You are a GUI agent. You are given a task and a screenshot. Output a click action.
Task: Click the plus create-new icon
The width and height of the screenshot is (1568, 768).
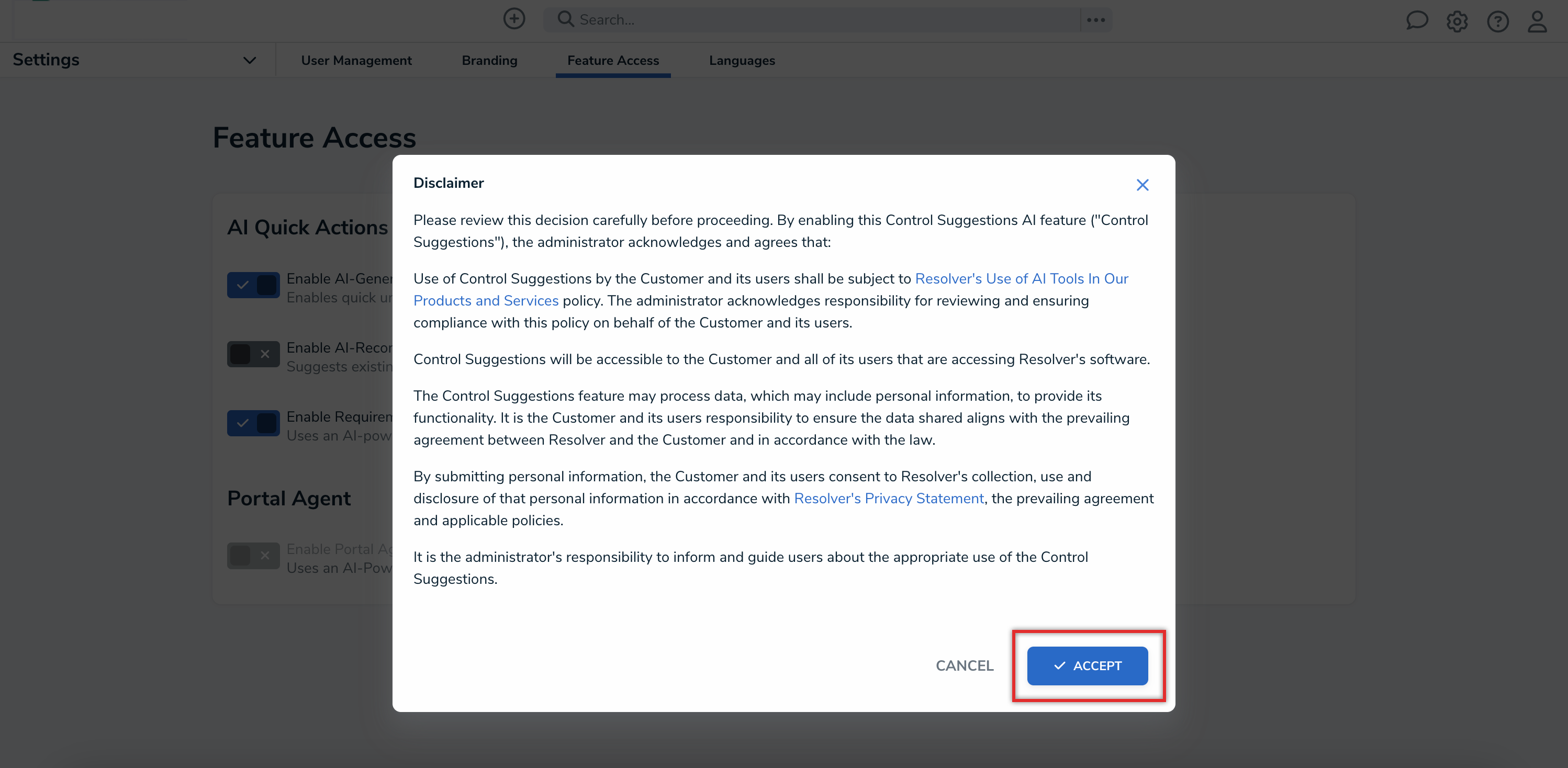pyautogui.click(x=514, y=19)
